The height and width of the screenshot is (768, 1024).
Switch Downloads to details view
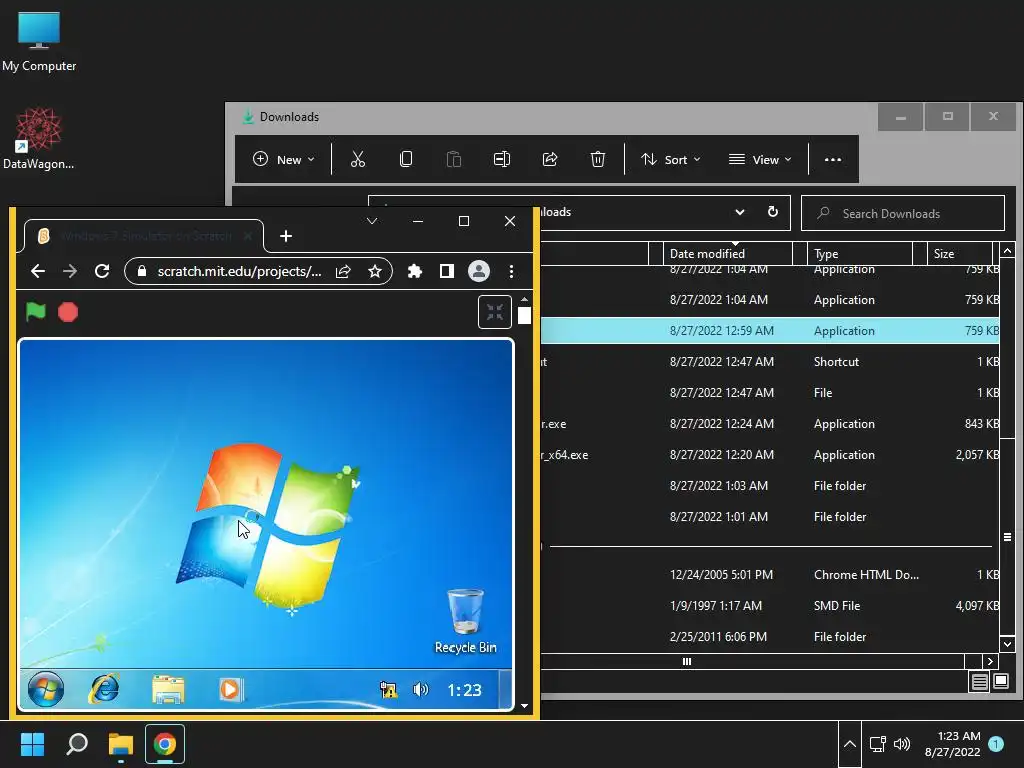[x=980, y=682]
